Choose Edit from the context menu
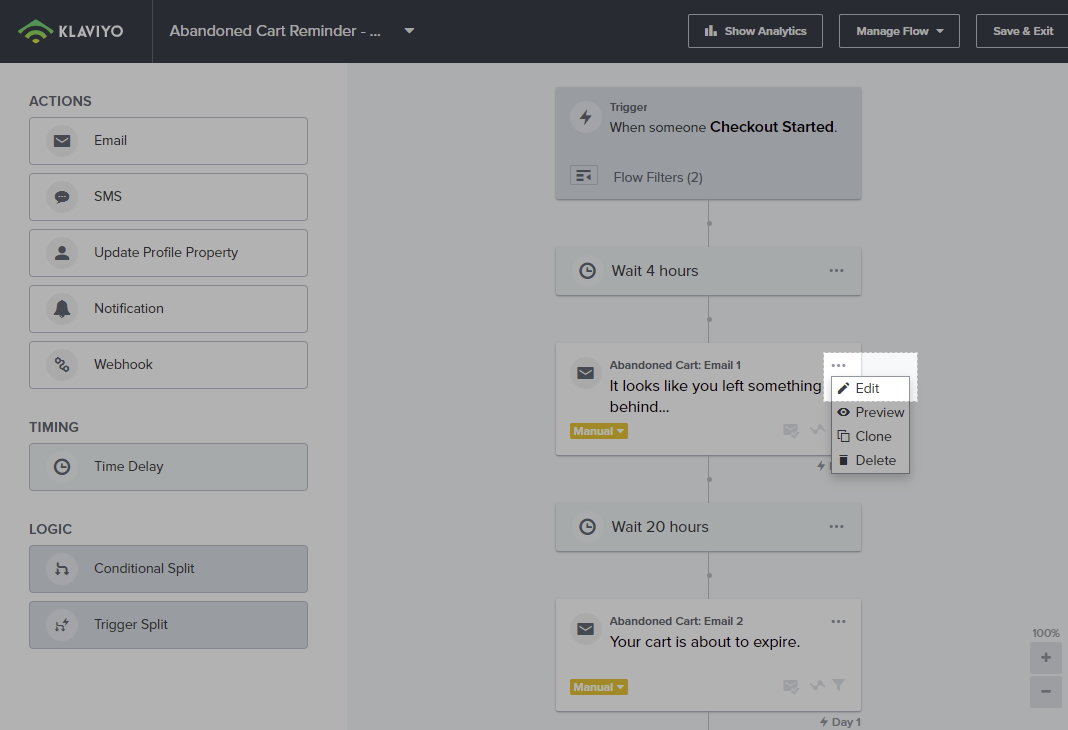Image resolution: width=1068 pixels, height=730 pixels. point(868,388)
